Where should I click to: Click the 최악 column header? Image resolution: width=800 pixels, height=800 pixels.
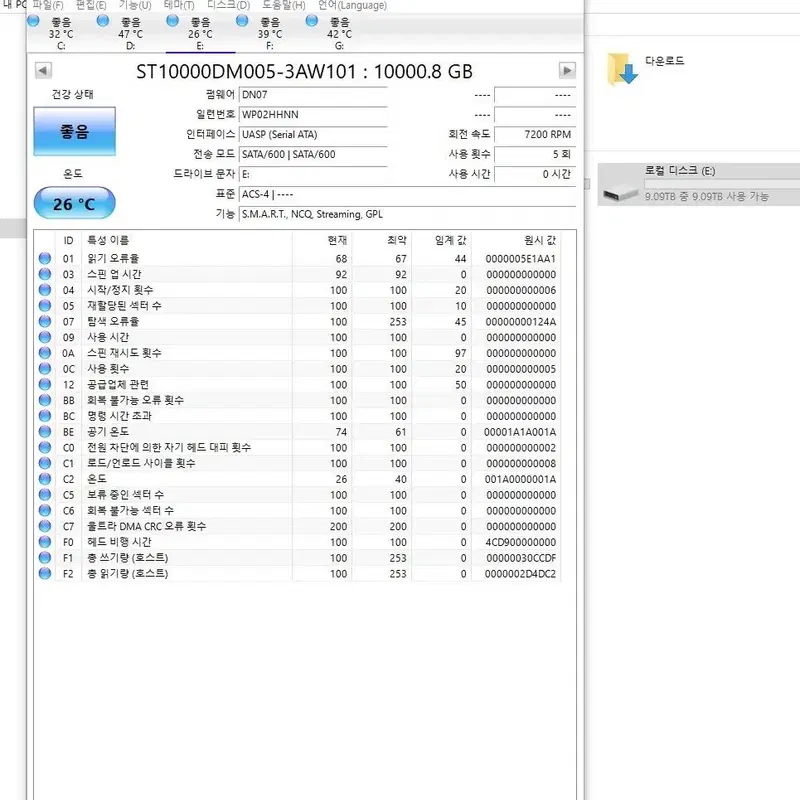pos(382,240)
